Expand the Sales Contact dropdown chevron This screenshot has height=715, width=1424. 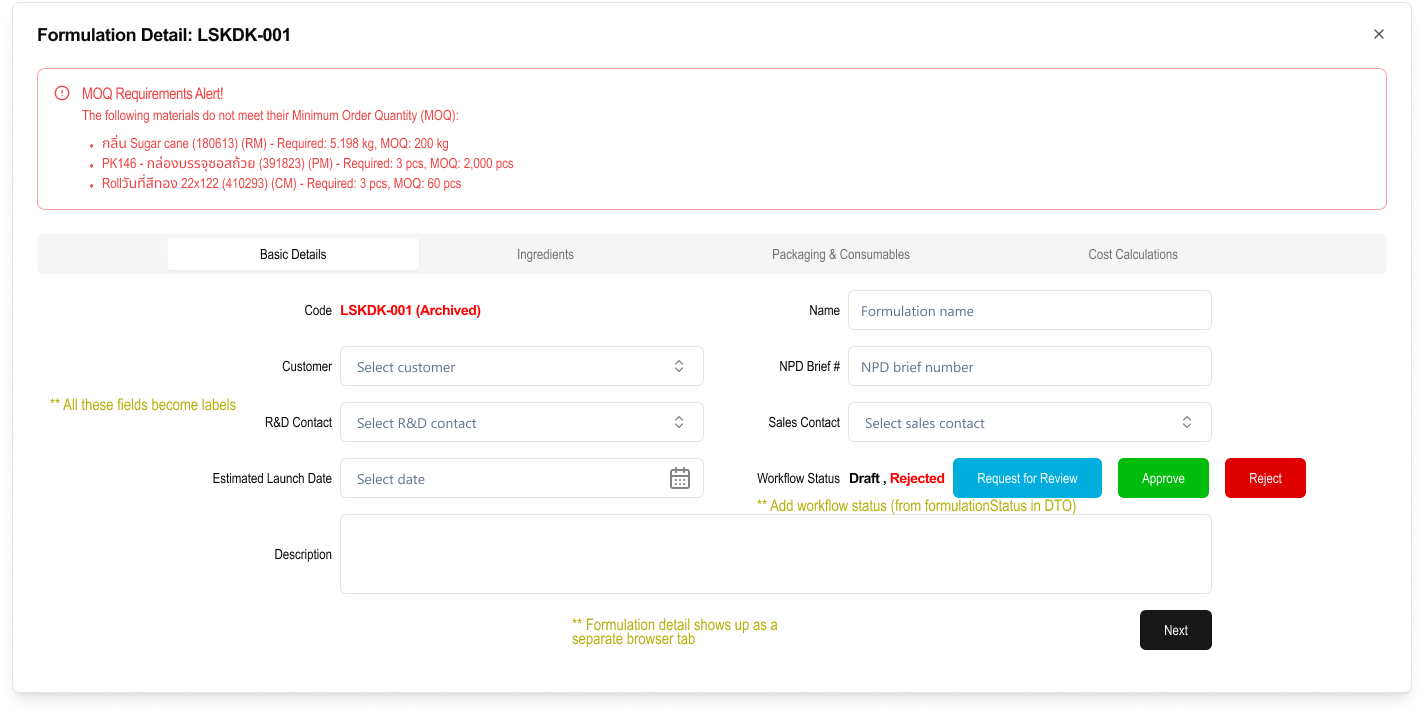click(x=1187, y=422)
